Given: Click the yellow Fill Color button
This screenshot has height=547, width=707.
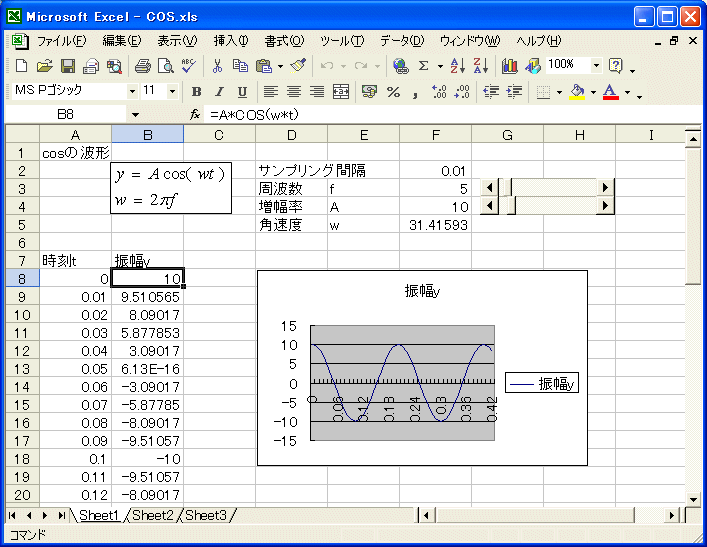Looking at the screenshot, I should tap(577, 92).
